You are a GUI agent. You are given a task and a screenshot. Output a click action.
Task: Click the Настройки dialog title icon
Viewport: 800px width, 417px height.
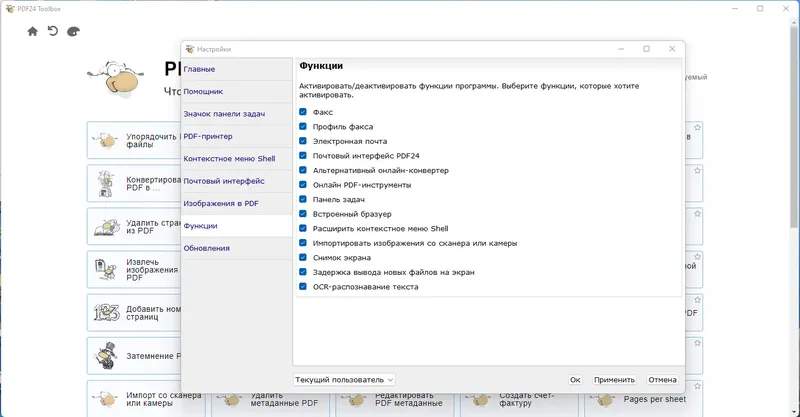(190, 49)
